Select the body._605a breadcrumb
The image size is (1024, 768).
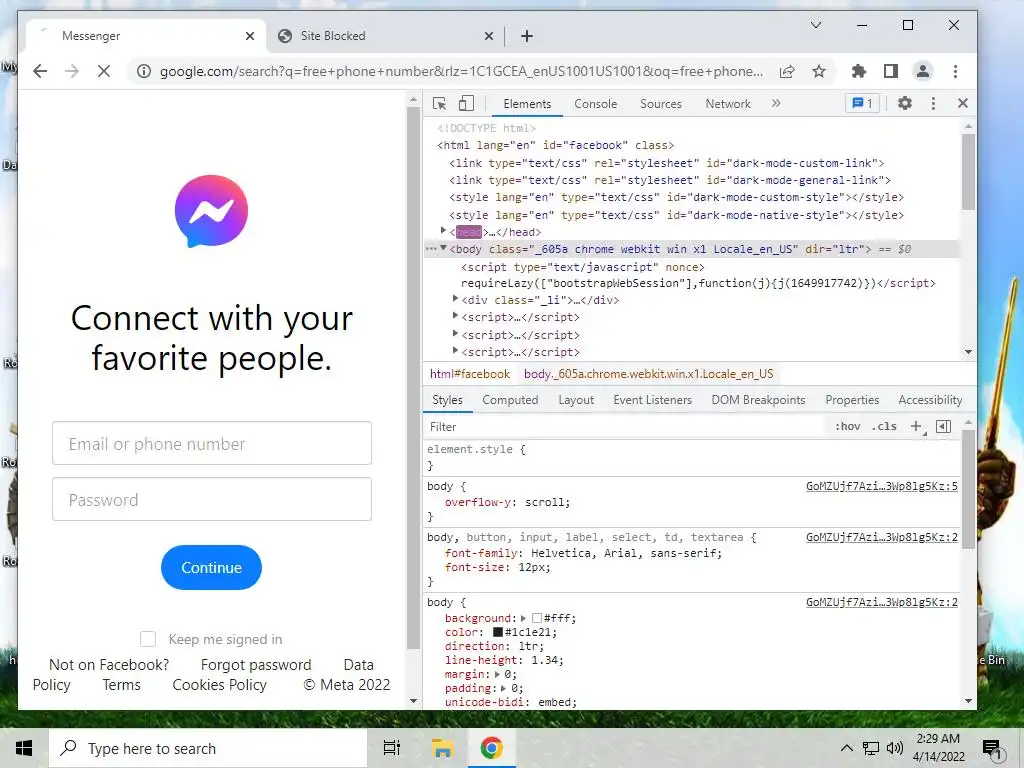[x=648, y=374]
